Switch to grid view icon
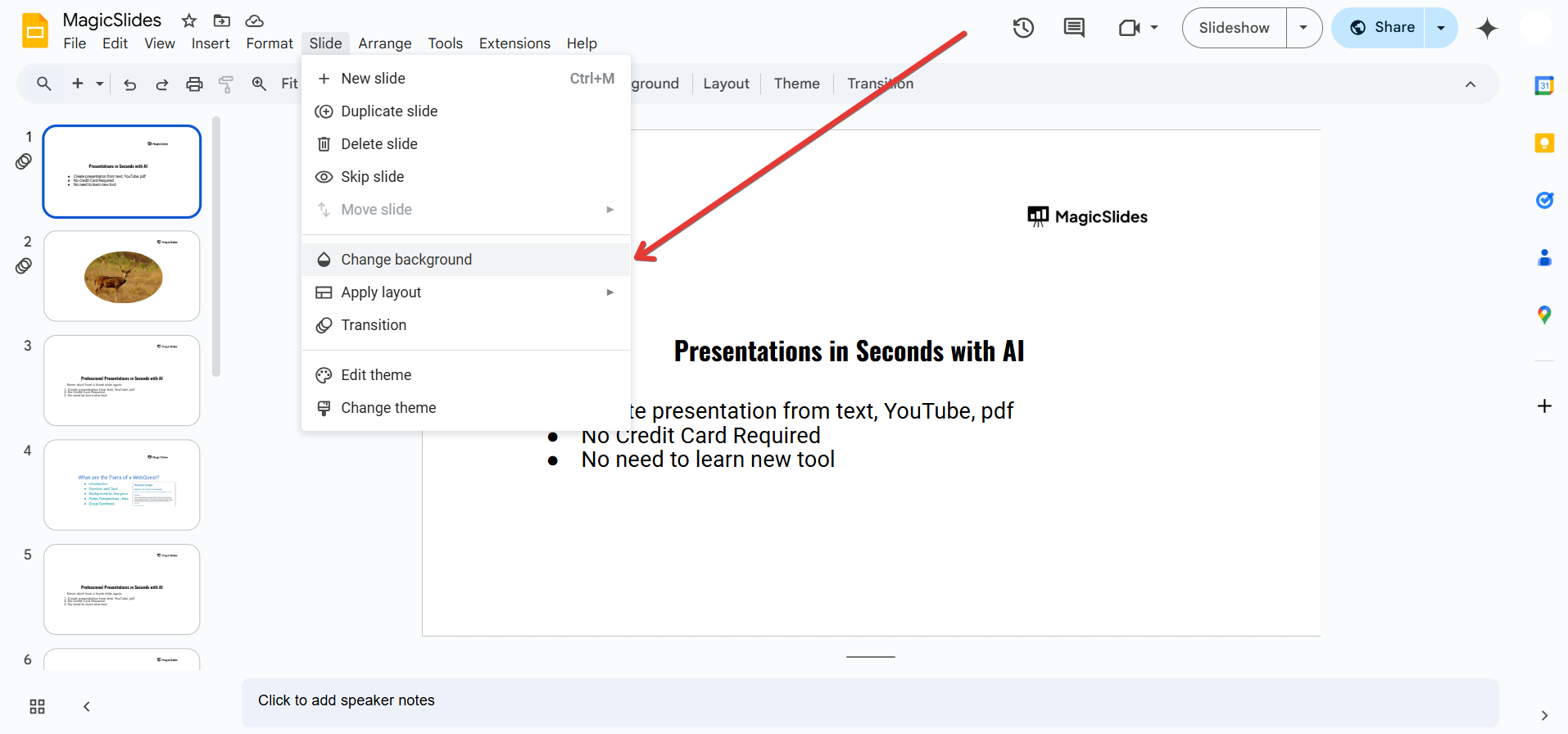Screen dimensions: 1568x734 click(37, 706)
